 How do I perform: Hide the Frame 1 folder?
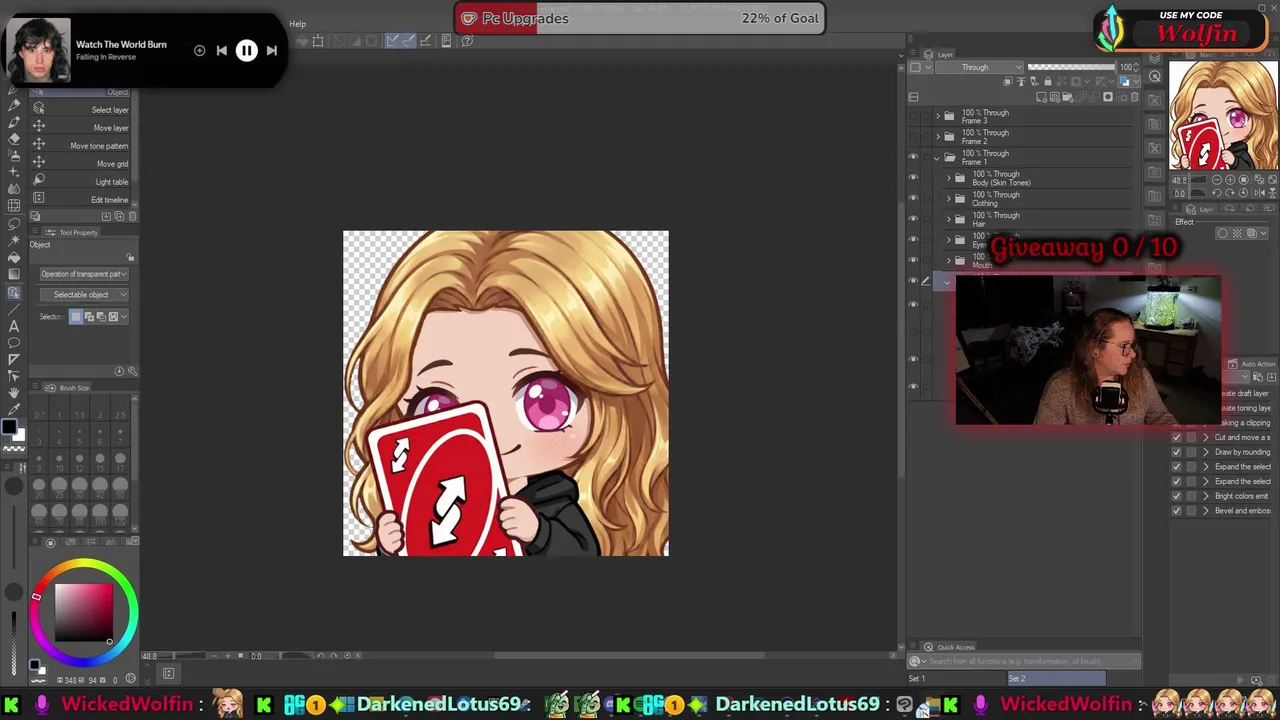pyautogui.click(x=913, y=156)
